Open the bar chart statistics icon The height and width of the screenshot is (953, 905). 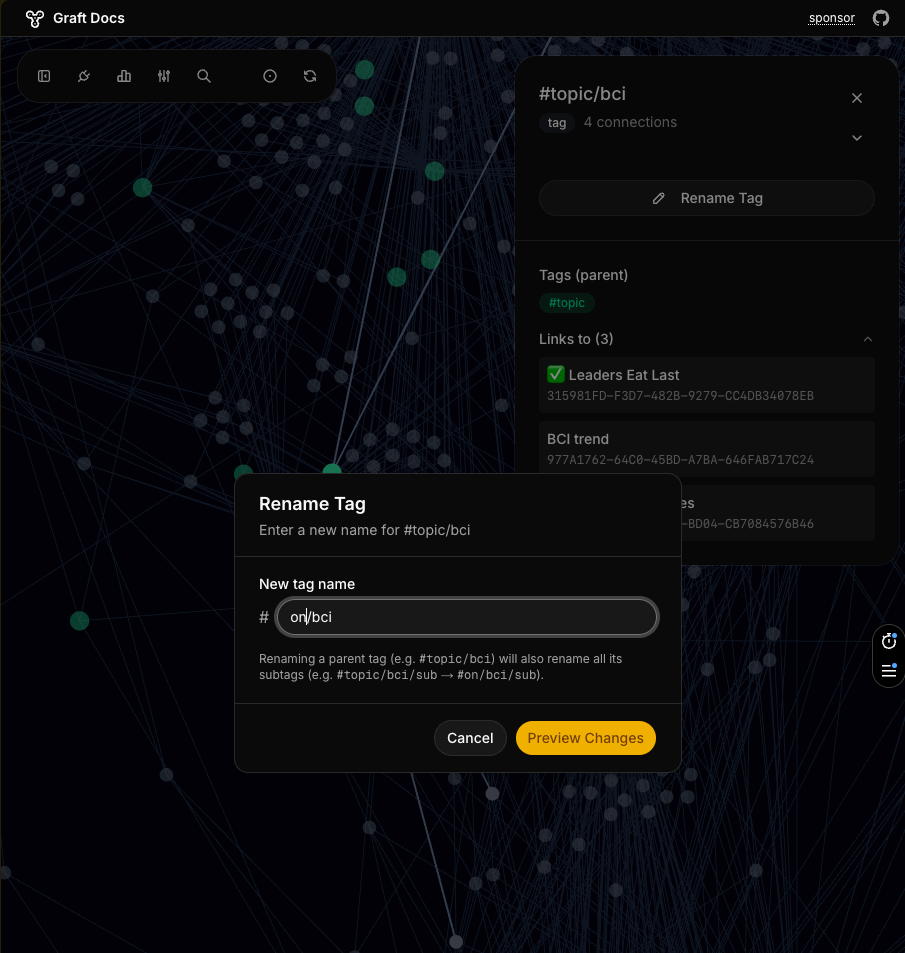click(x=123, y=76)
